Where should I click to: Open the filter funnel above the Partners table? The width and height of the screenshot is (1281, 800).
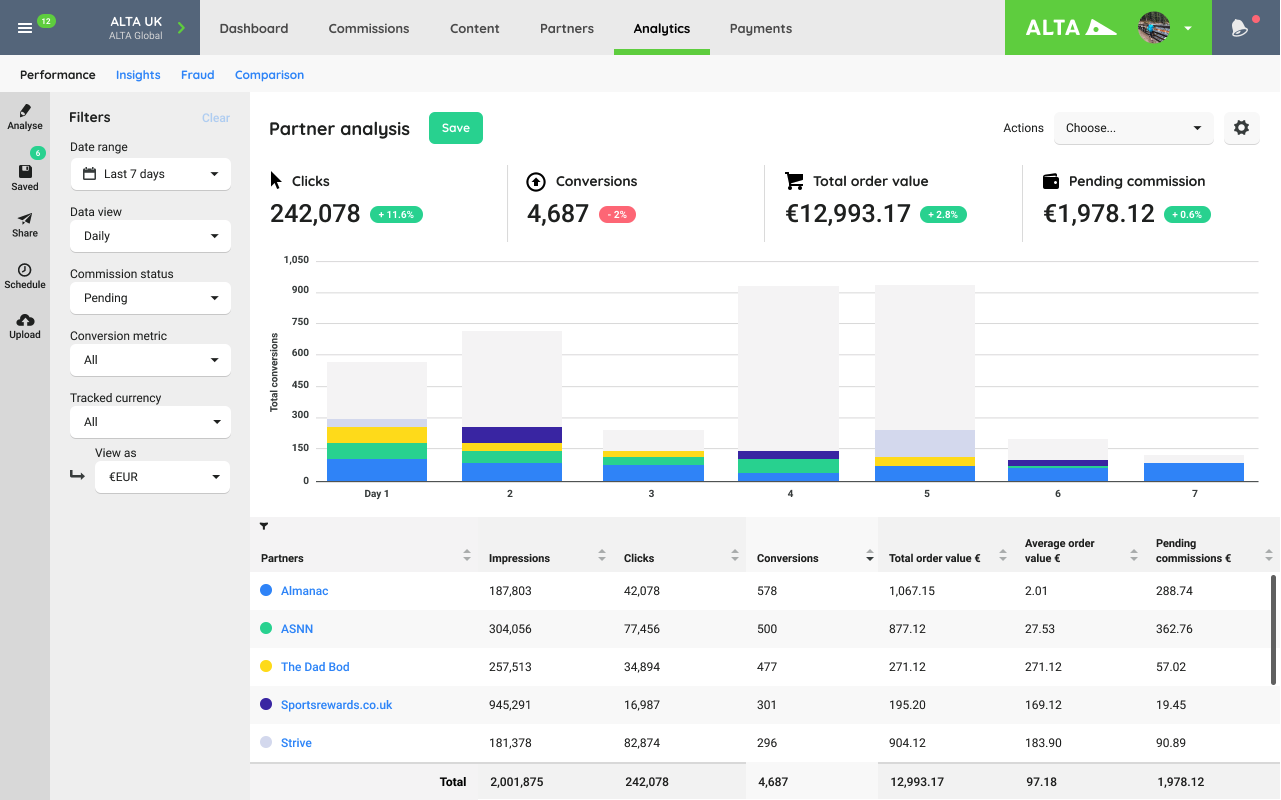pyautogui.click(x=264, y=526)
